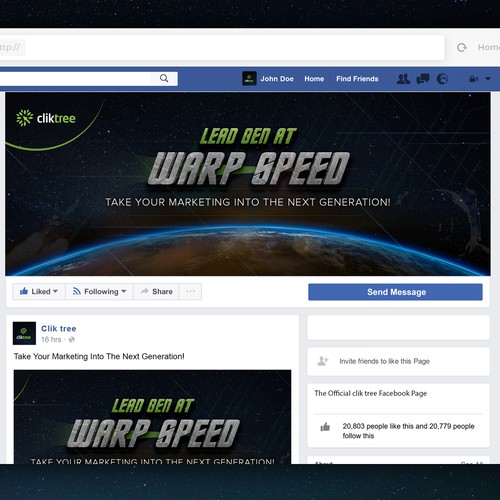Open the notifications globe icon
The height and width of the screenshot is (500, 500).
[442, 79]
